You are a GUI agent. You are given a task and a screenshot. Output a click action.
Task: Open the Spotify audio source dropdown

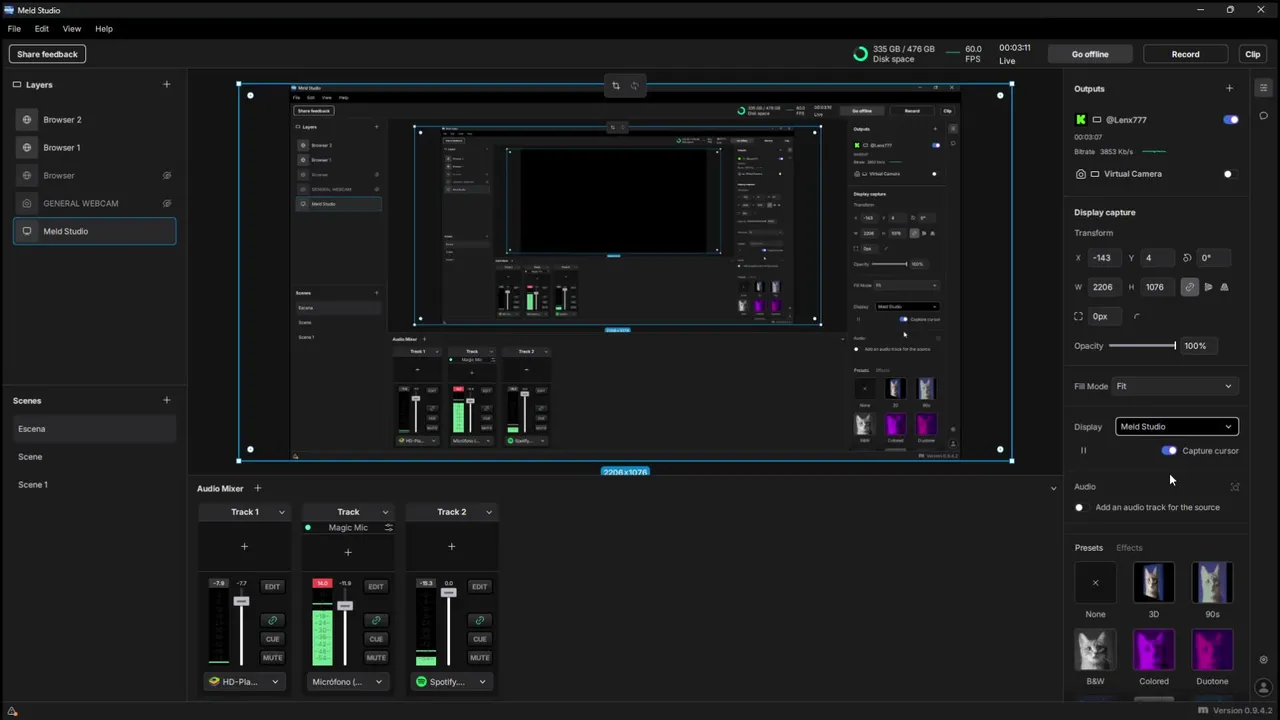click(451, 682)
